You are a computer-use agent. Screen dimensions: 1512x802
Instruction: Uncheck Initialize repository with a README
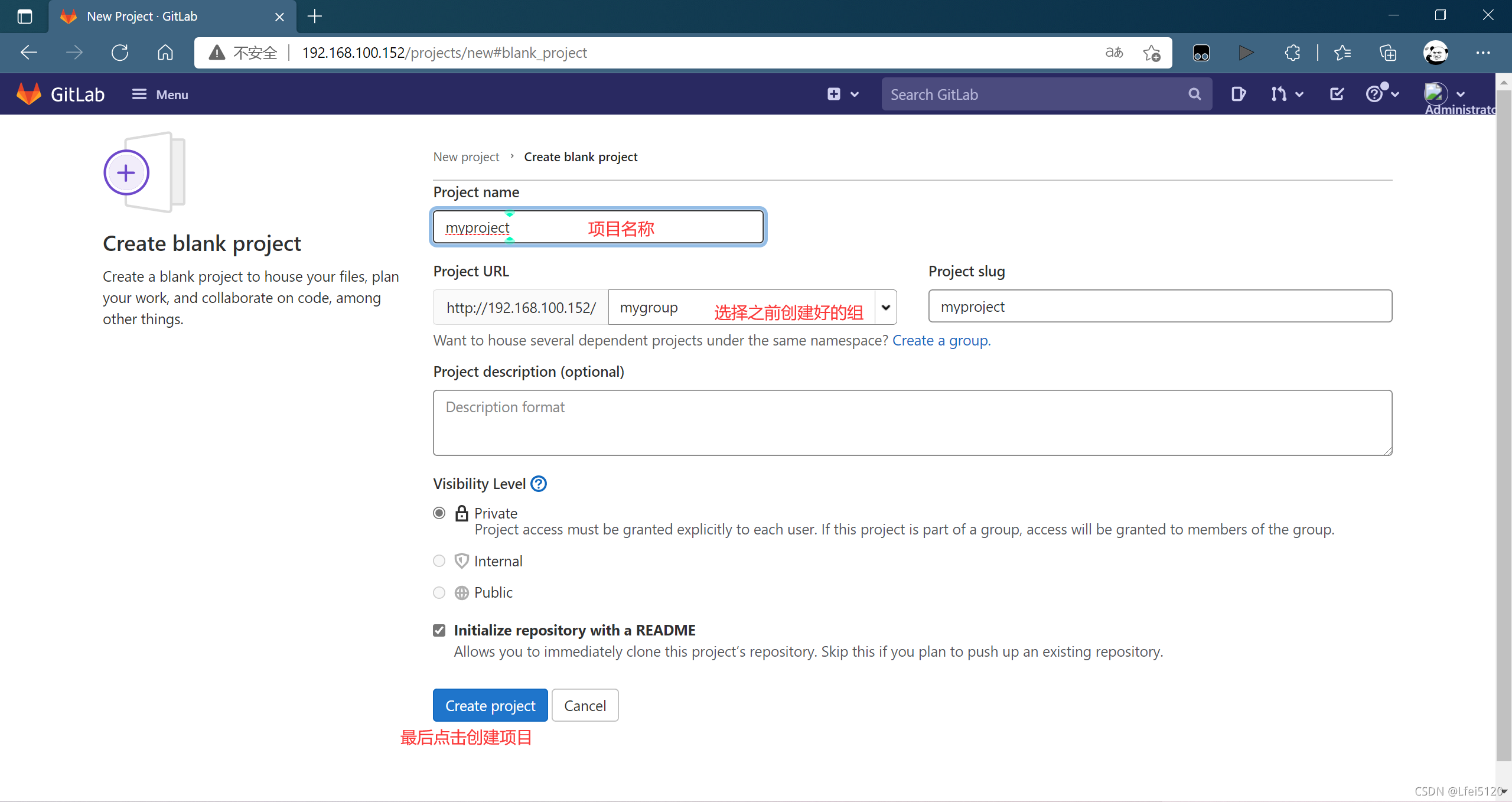coord(439,630)
